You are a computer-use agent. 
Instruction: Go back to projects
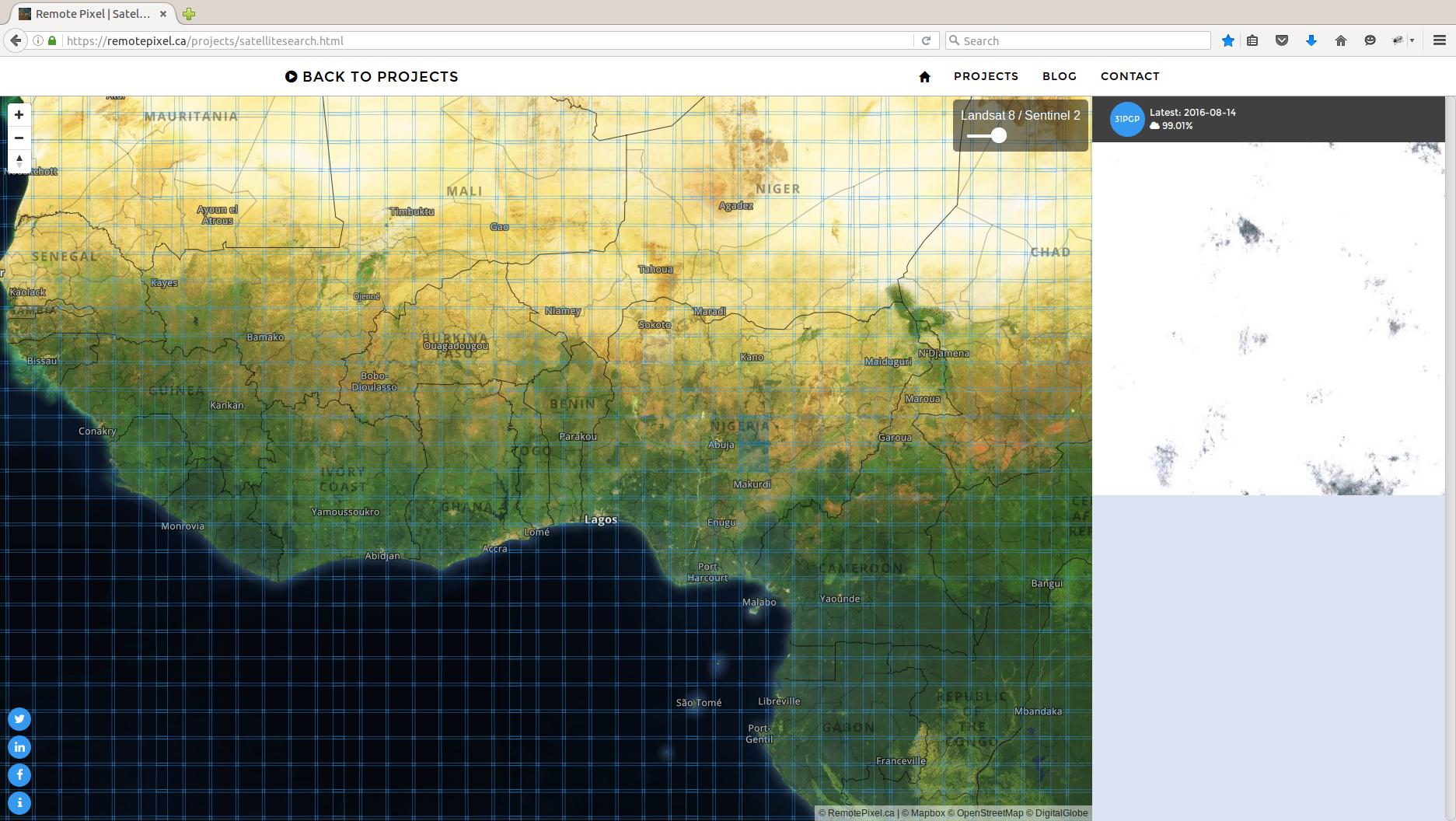pos(372,76)
